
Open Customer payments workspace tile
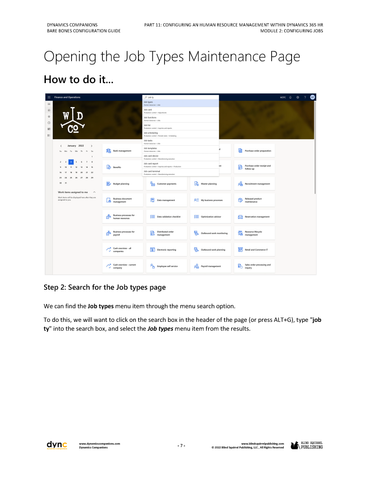[167, 184]
